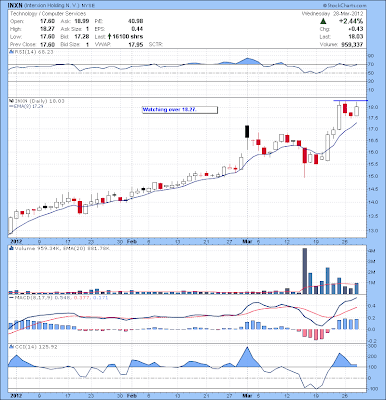This screenshot has width=386, height=400.
Task: Click the P/E 40.98 value
Action: (x=136, y=21)
